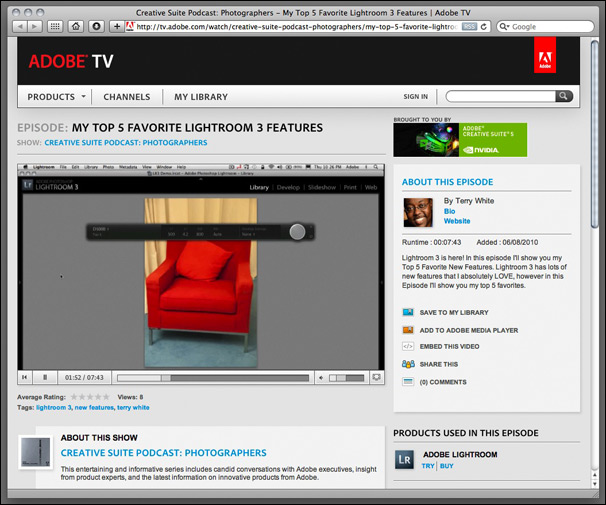Click the Adobe Lightroom Buy link
Screen dimensions: 606x505
click(x=447, y=466)
